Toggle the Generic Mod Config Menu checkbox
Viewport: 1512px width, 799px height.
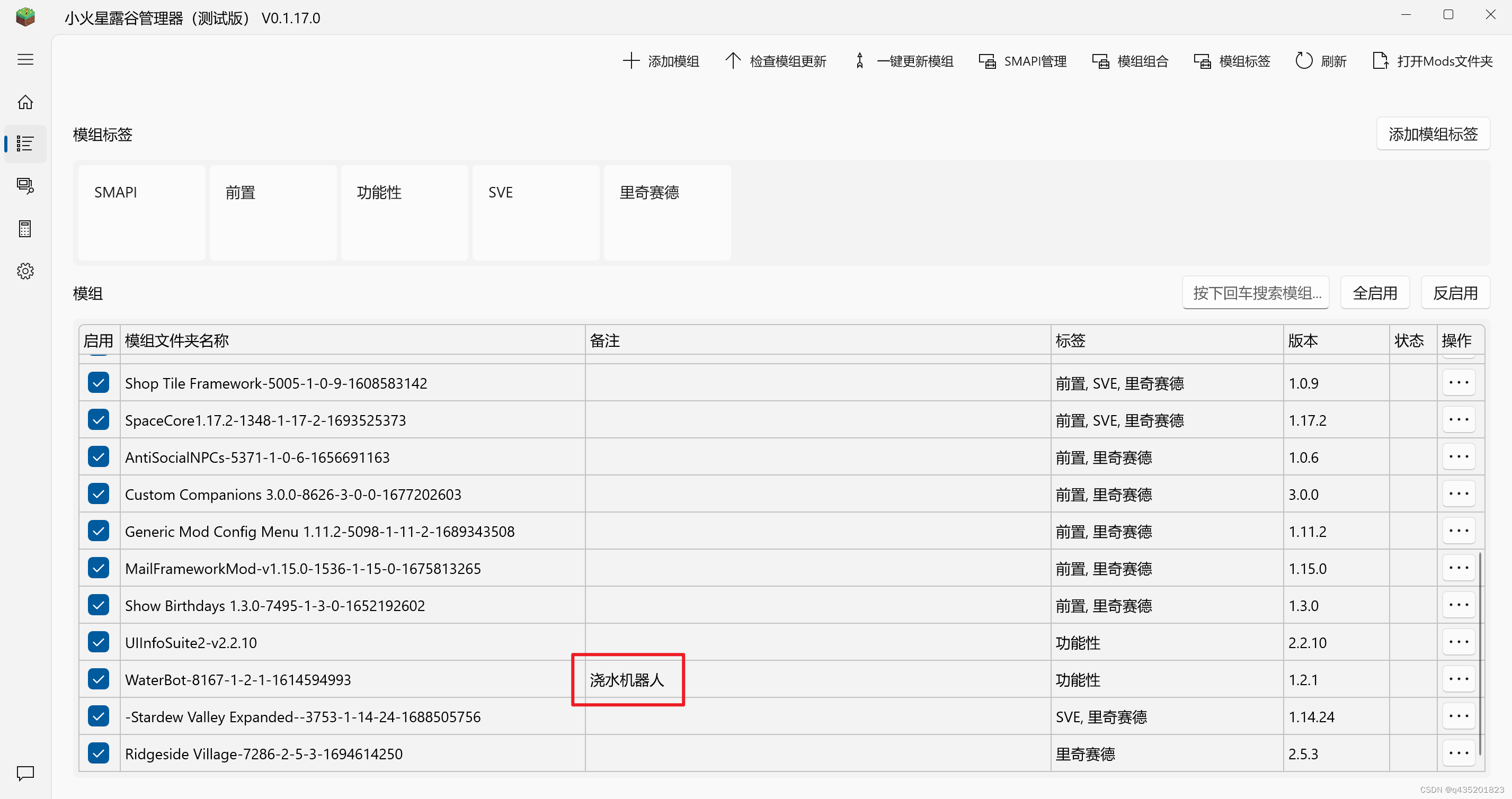(x=99, y=531)
